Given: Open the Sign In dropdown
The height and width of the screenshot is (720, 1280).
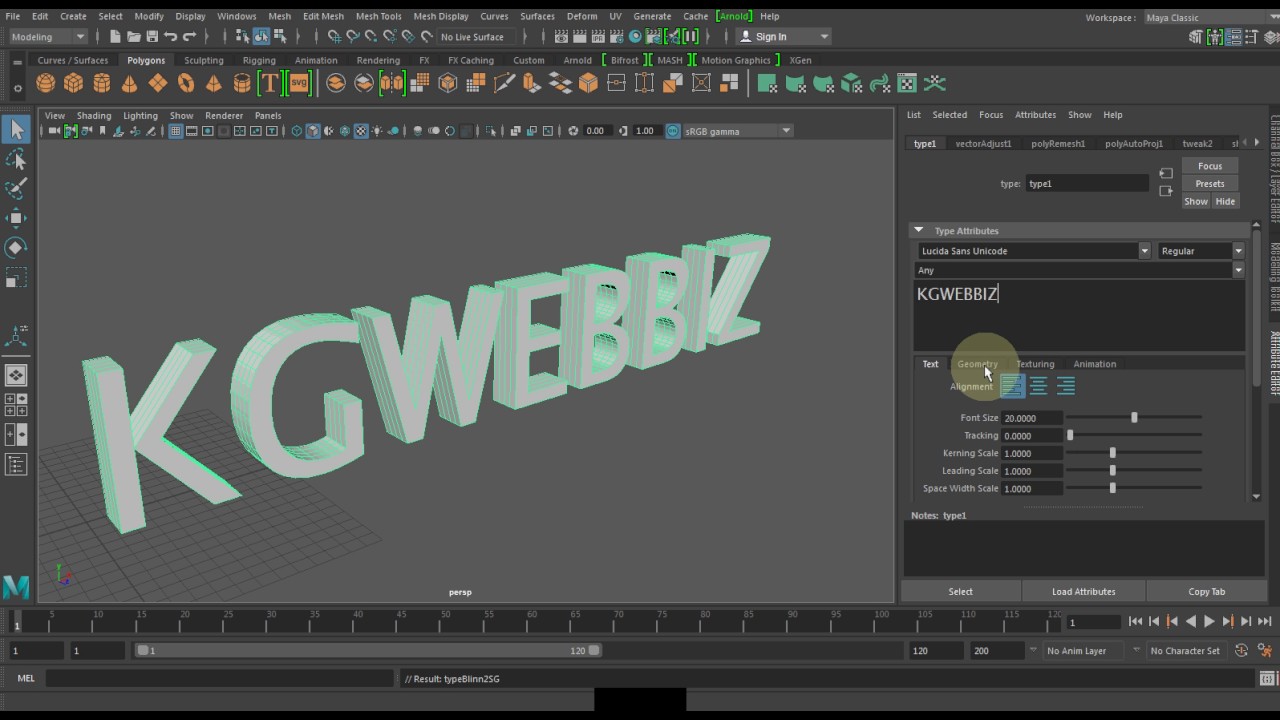Looking at the screenshot, I should pos(783,37).
